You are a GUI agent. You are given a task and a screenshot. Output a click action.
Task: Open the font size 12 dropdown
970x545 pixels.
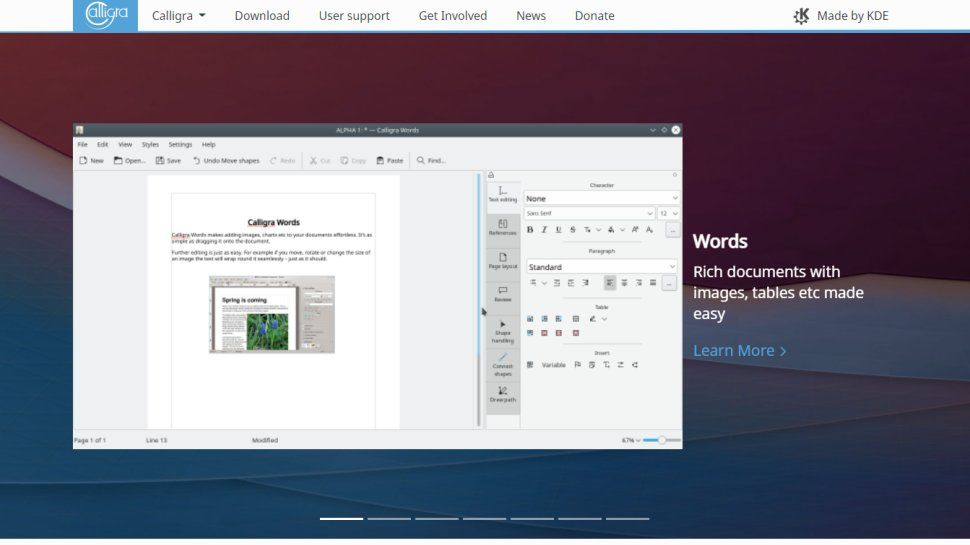point(668,213)
